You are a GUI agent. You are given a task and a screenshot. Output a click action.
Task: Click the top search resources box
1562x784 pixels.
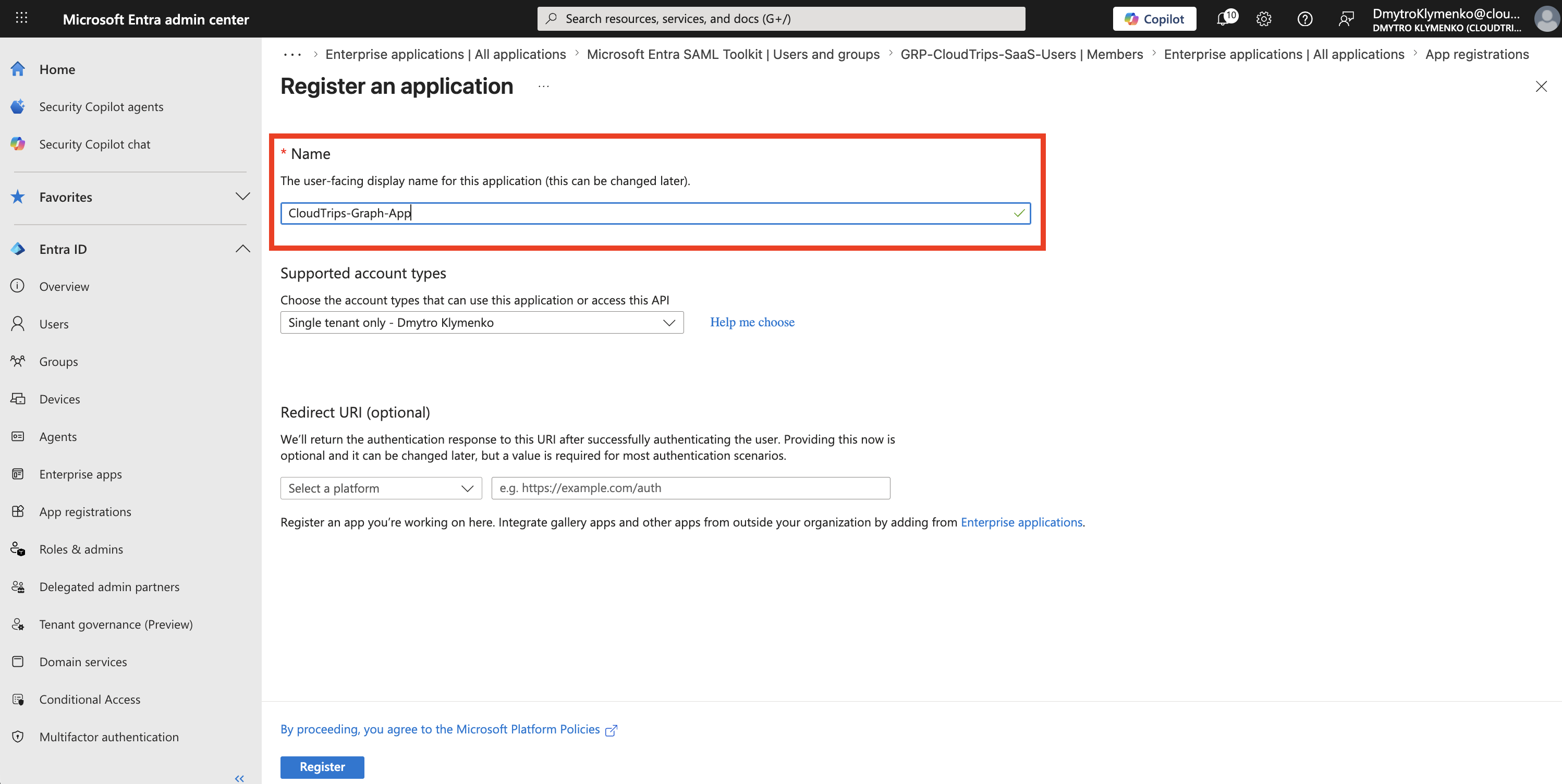781,19
